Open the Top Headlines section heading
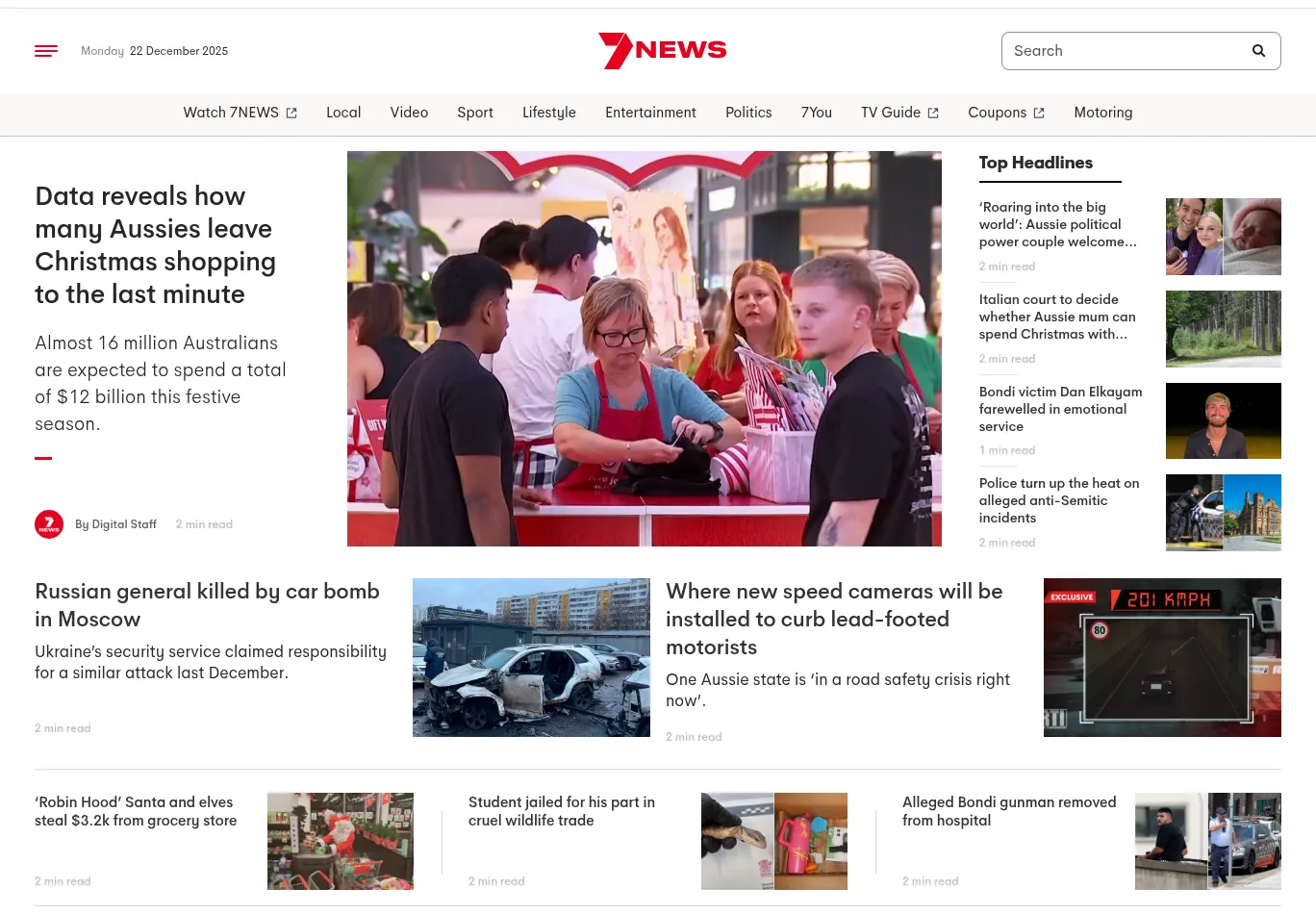The width and height of the screenshot is (1316, 914). [x=1035, y=163]
